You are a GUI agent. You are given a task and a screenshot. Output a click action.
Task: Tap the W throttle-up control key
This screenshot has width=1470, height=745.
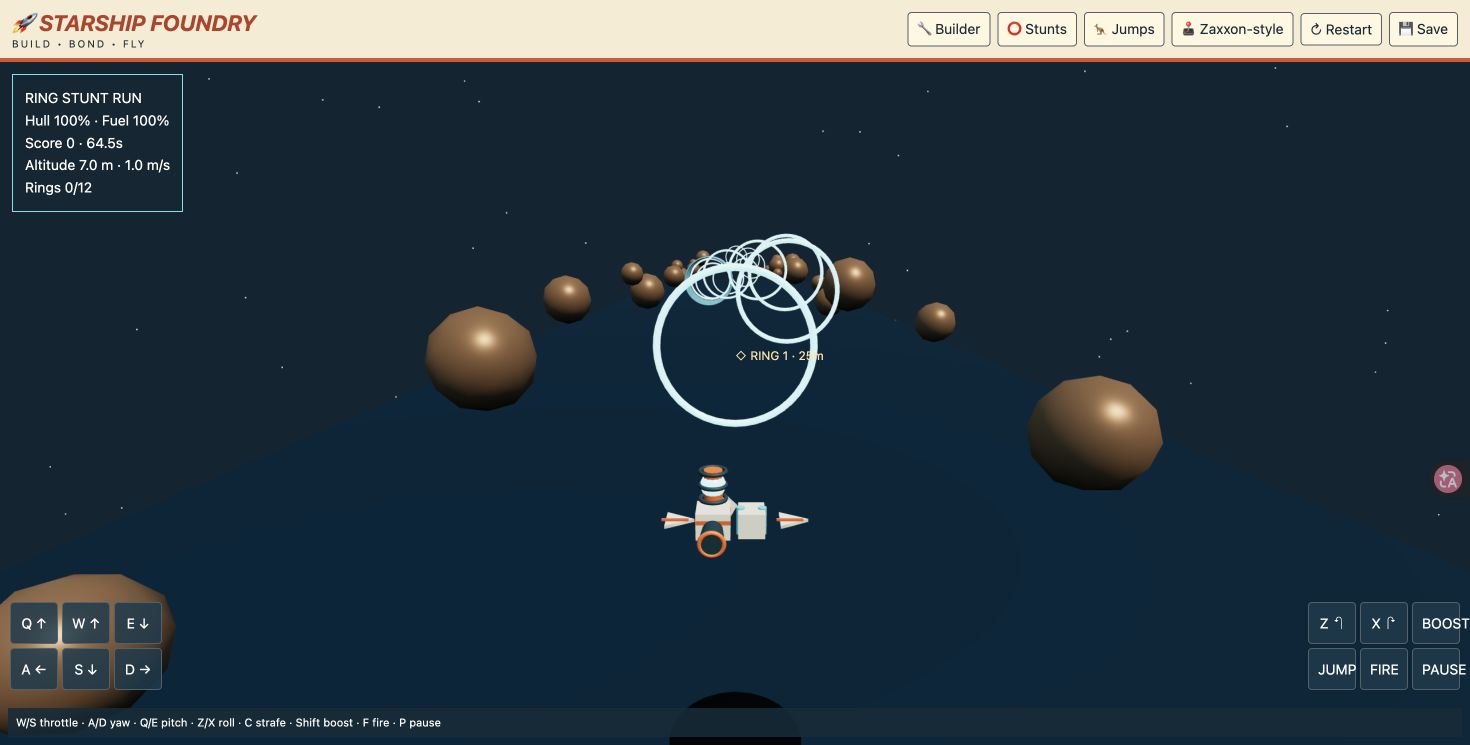click(86, 623)
